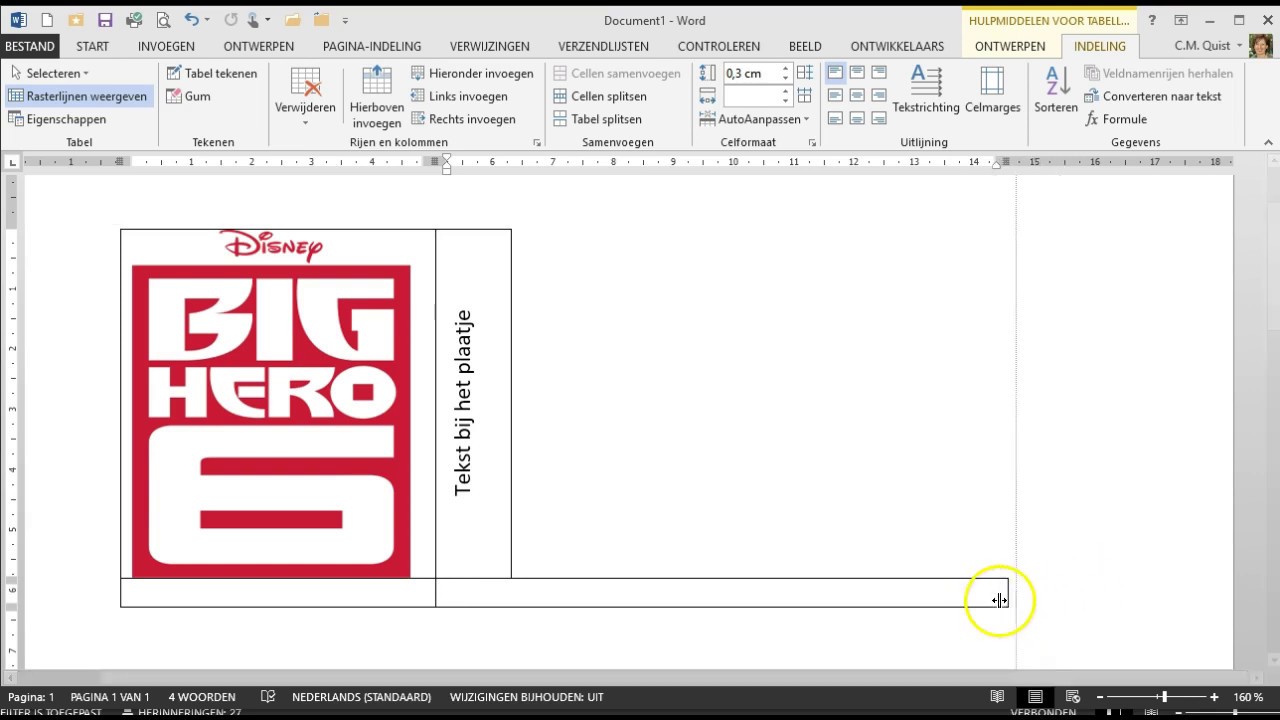Image resolution: width=1280 pixels, height=720 pixels.
Task: Click distribute rows evenly icon
Action: point(805,73)
